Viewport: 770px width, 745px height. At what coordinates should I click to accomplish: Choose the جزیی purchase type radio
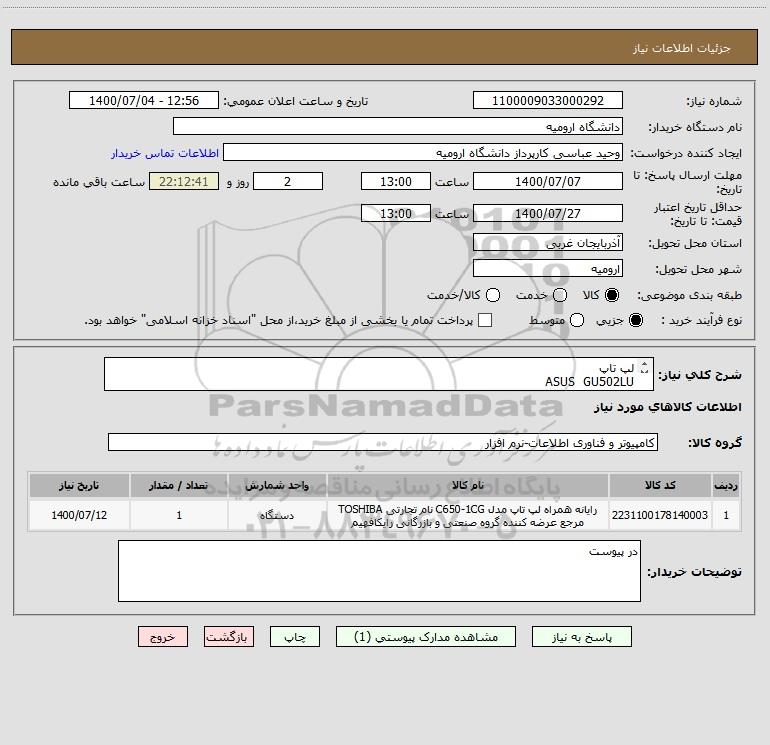point(636,320)
